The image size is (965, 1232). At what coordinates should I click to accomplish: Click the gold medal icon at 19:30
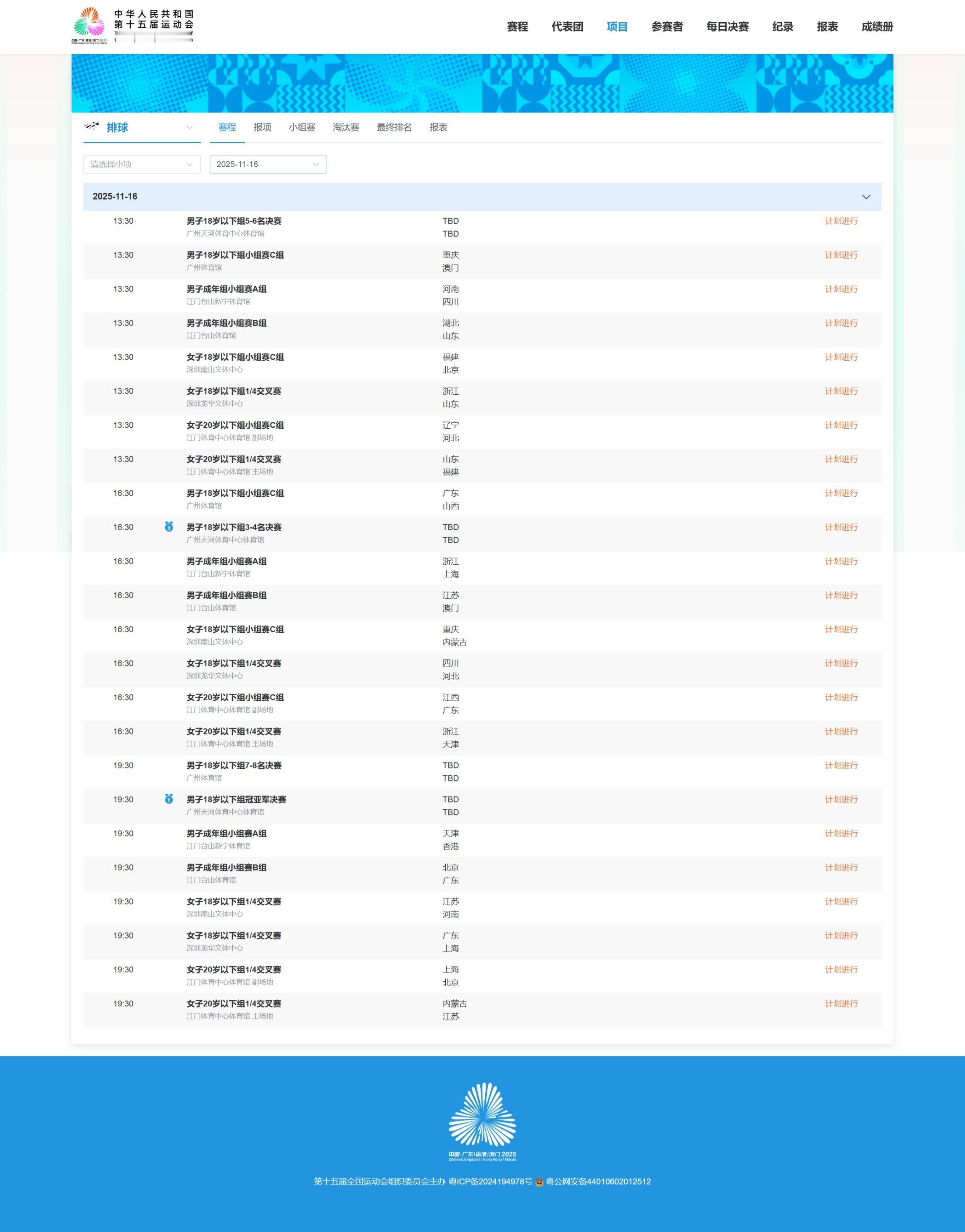click(168, 799)
